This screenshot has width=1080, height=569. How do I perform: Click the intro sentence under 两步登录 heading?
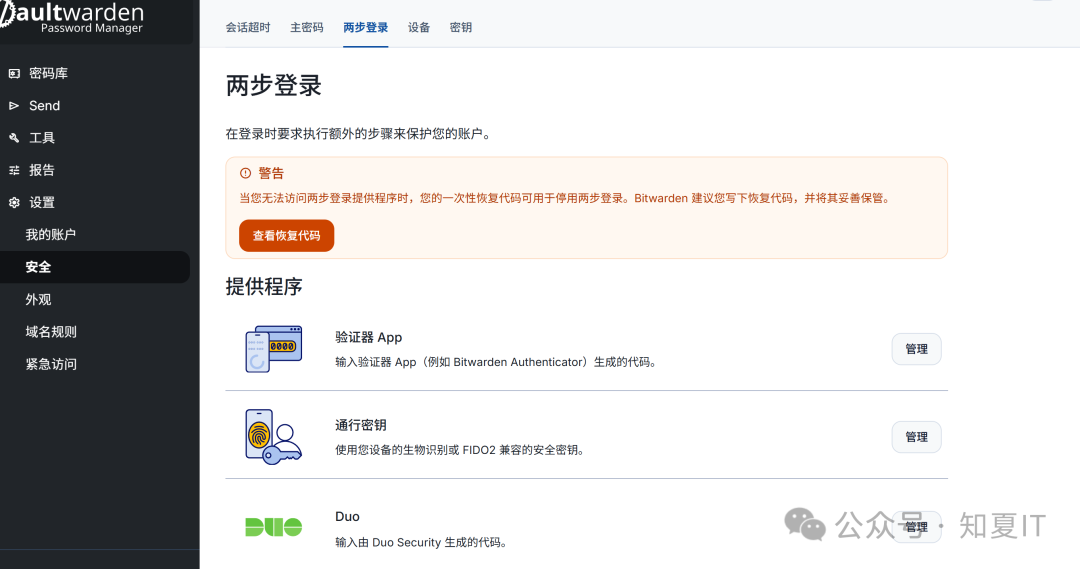(359, 134)
